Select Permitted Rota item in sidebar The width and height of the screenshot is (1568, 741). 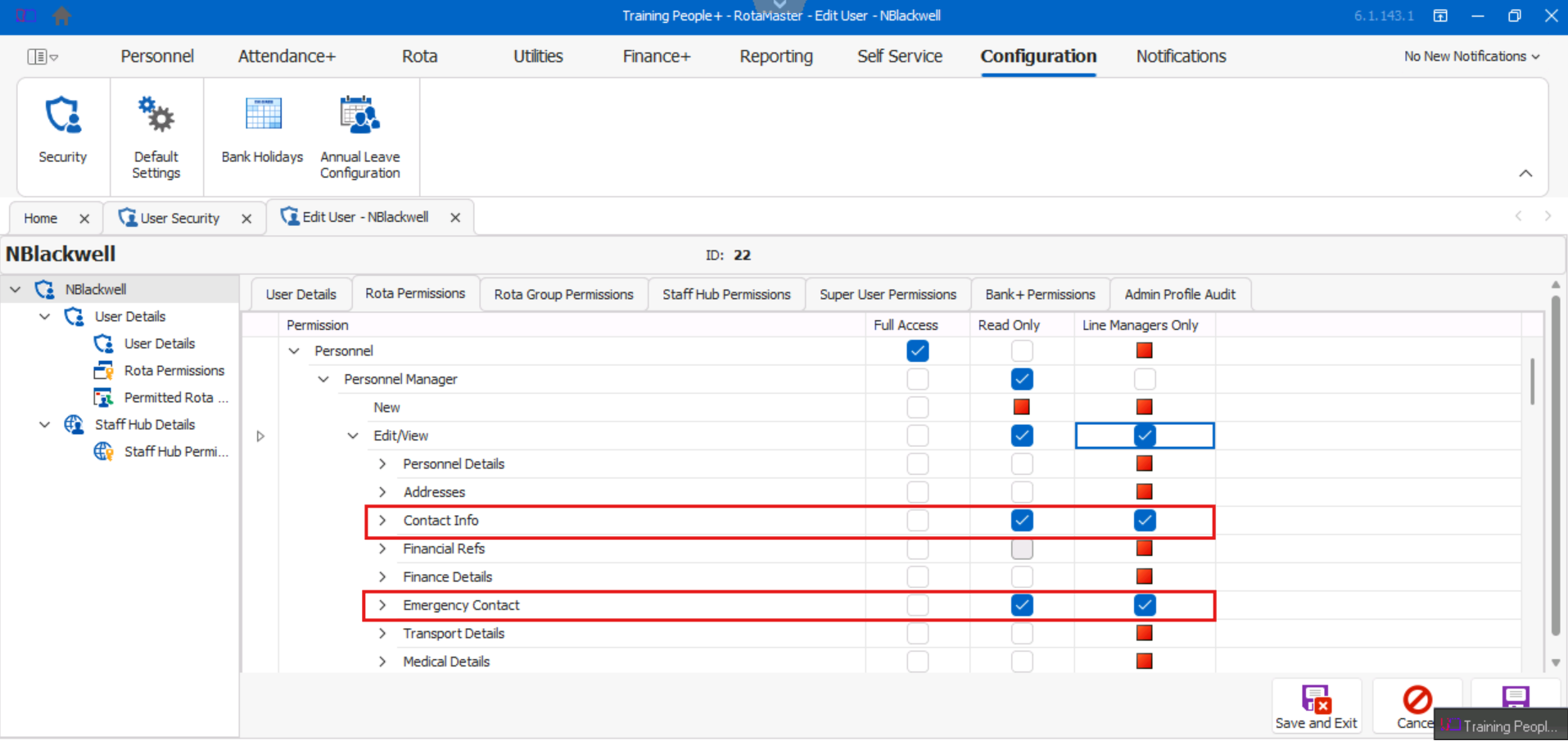tap(176, 398)
